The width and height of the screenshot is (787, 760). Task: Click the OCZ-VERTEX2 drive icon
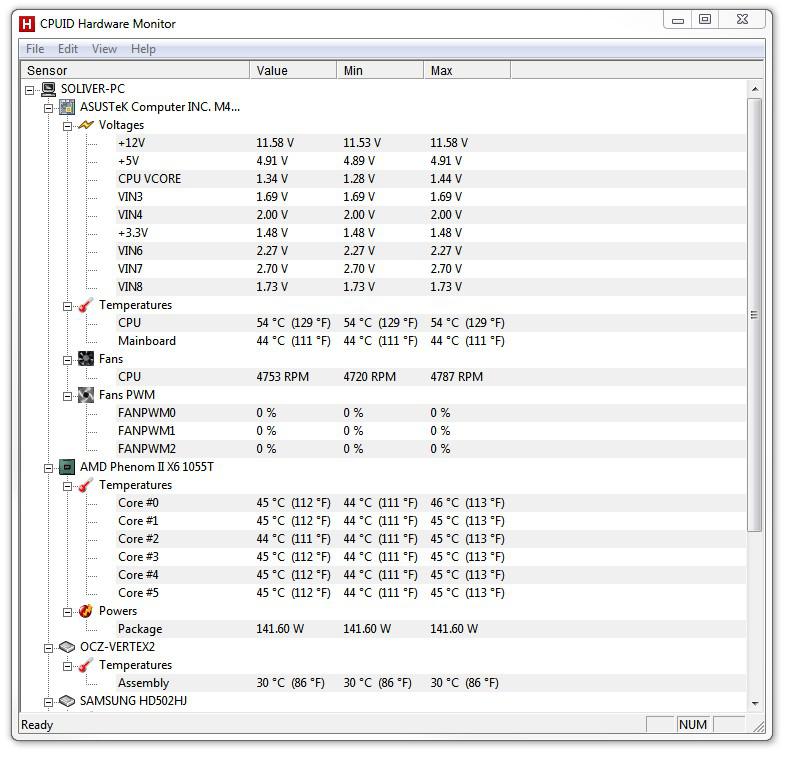pyautogui.click(x=67, y=647)
